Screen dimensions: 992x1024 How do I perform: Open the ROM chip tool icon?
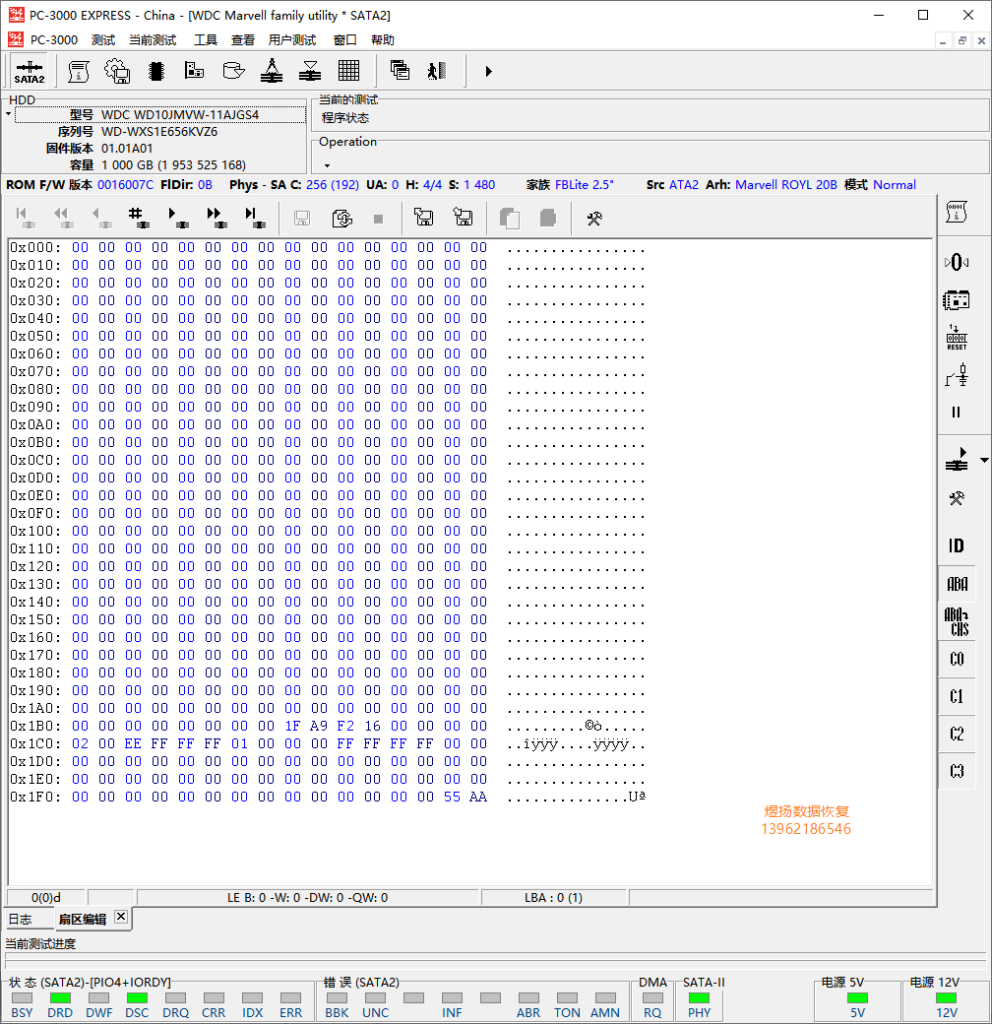pos(156,71)
